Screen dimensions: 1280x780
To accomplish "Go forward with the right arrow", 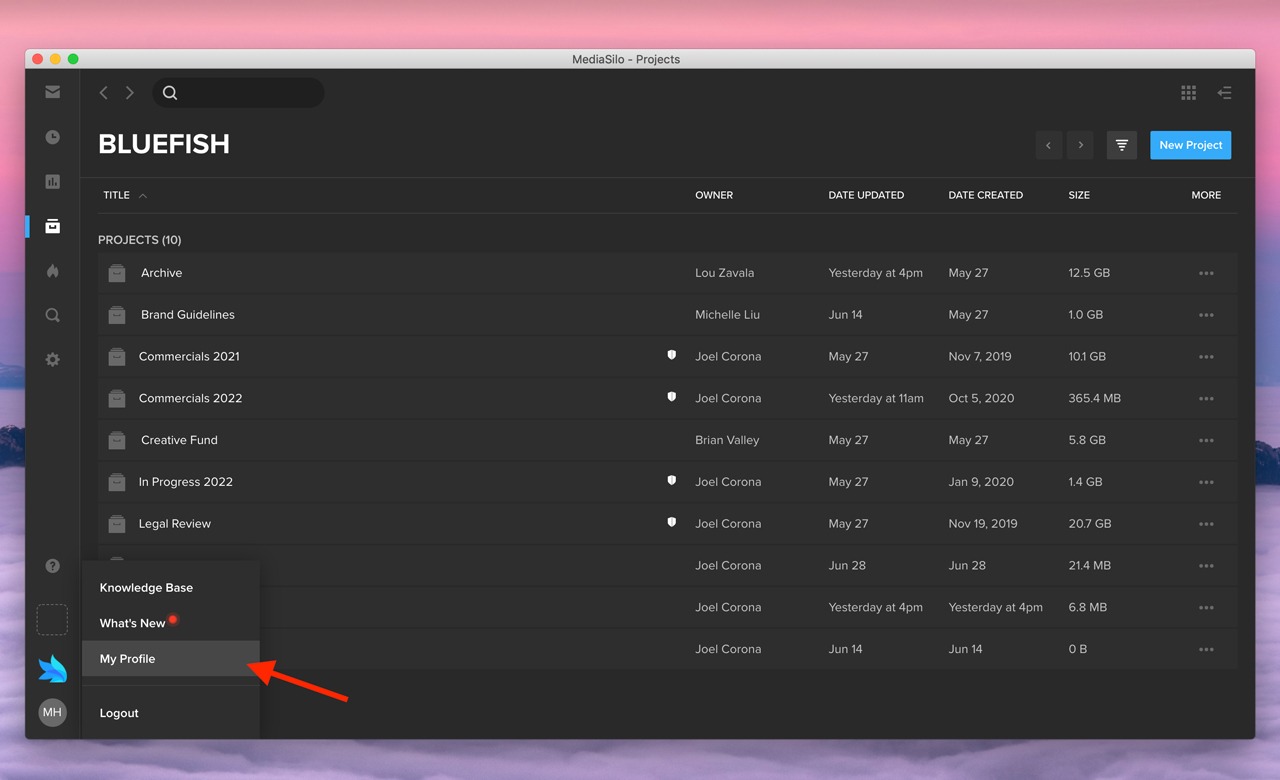I will pos(130,93).
